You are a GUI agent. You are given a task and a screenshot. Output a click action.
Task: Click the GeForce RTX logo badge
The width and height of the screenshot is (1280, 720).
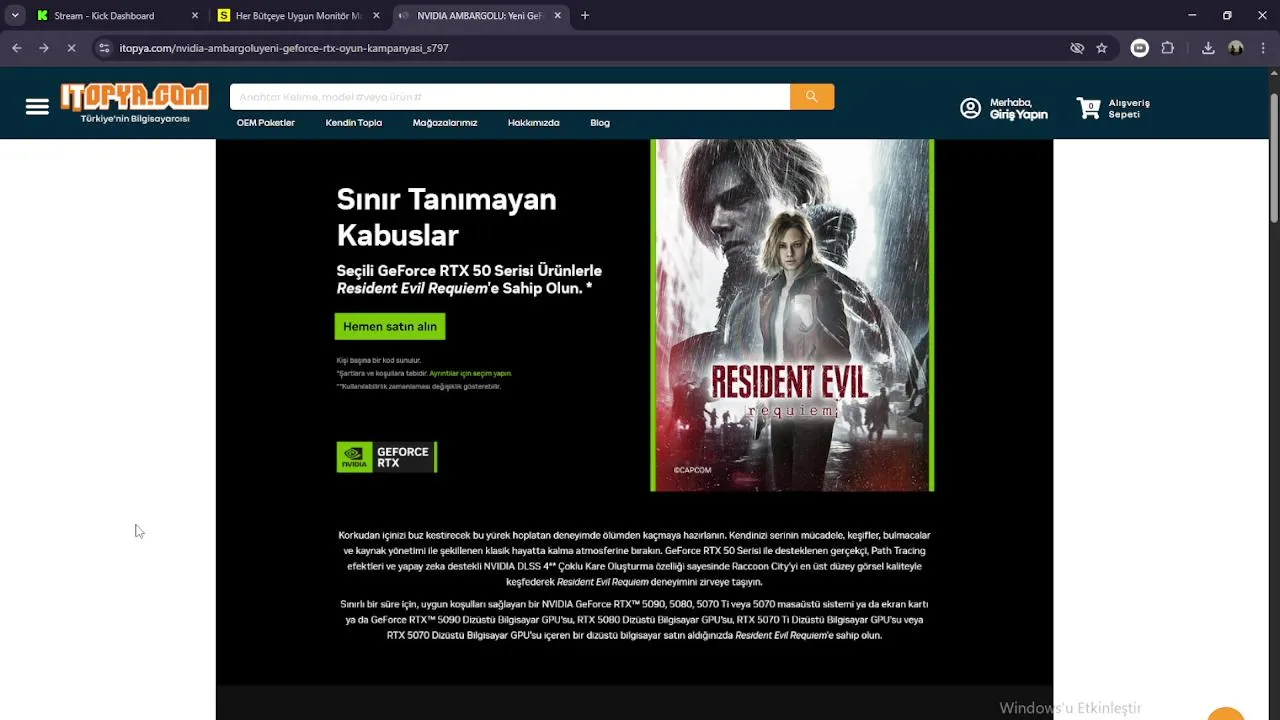click(387, 457)
